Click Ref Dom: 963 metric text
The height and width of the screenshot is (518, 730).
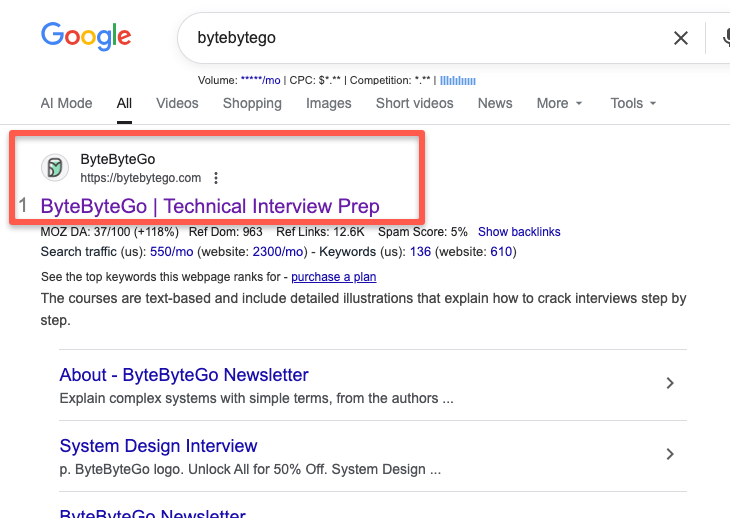pyautogui.click(x=225, y=232)
